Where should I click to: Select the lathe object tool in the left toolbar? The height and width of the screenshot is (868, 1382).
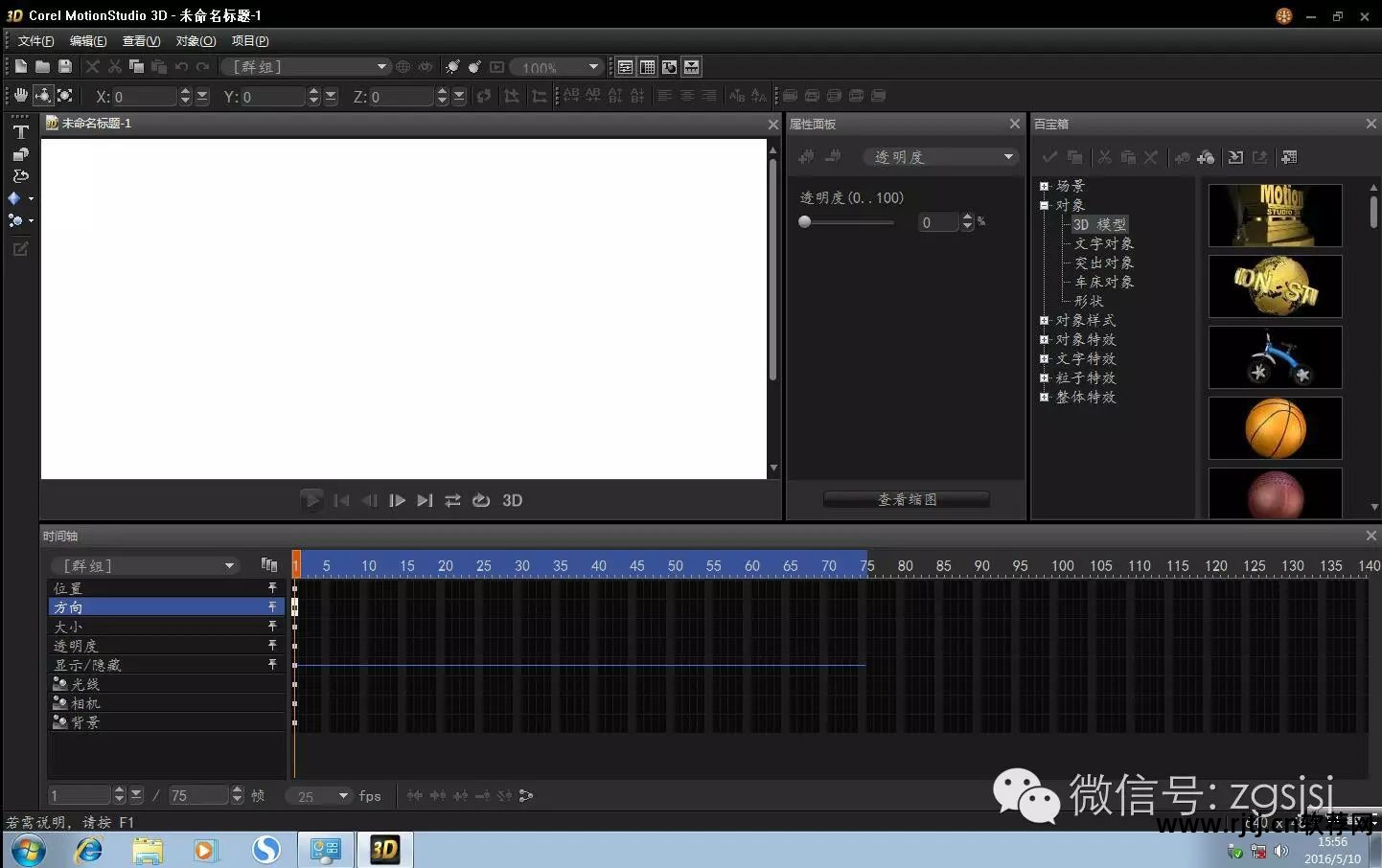pos(20,176)
